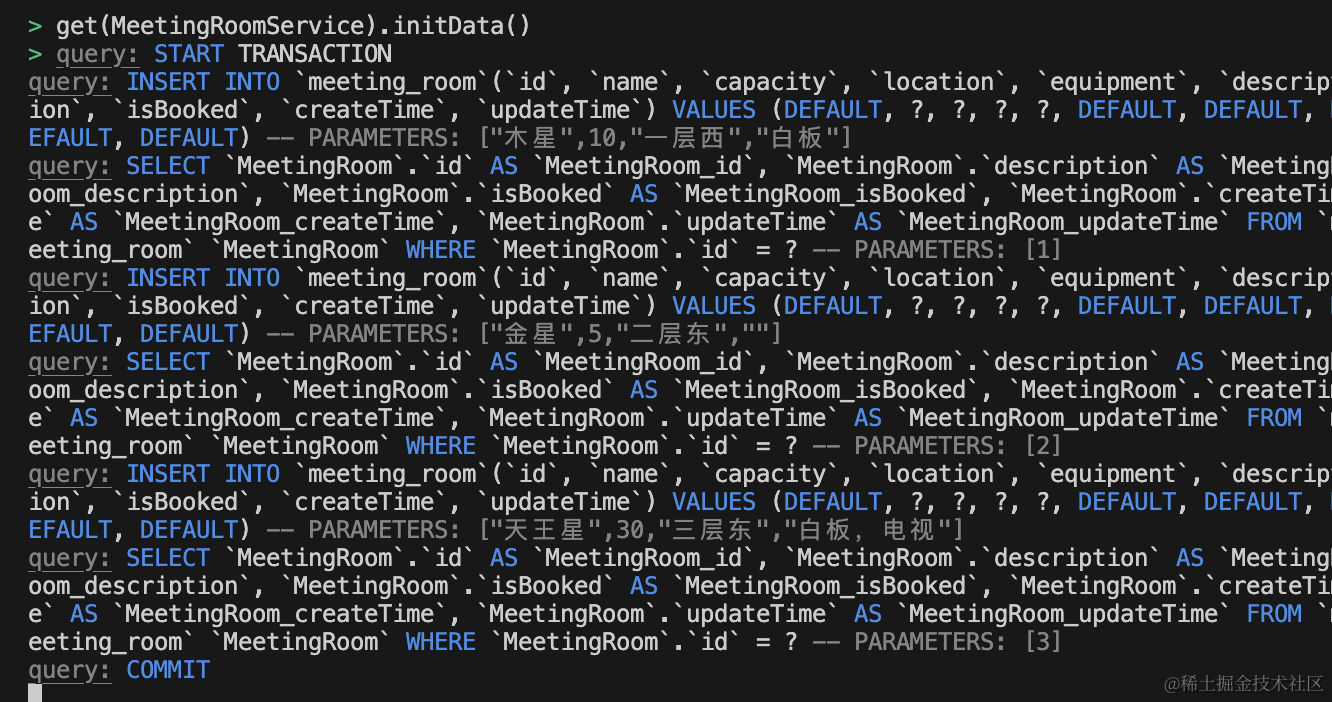Click the first SELECT keyword

click(168, 166)
